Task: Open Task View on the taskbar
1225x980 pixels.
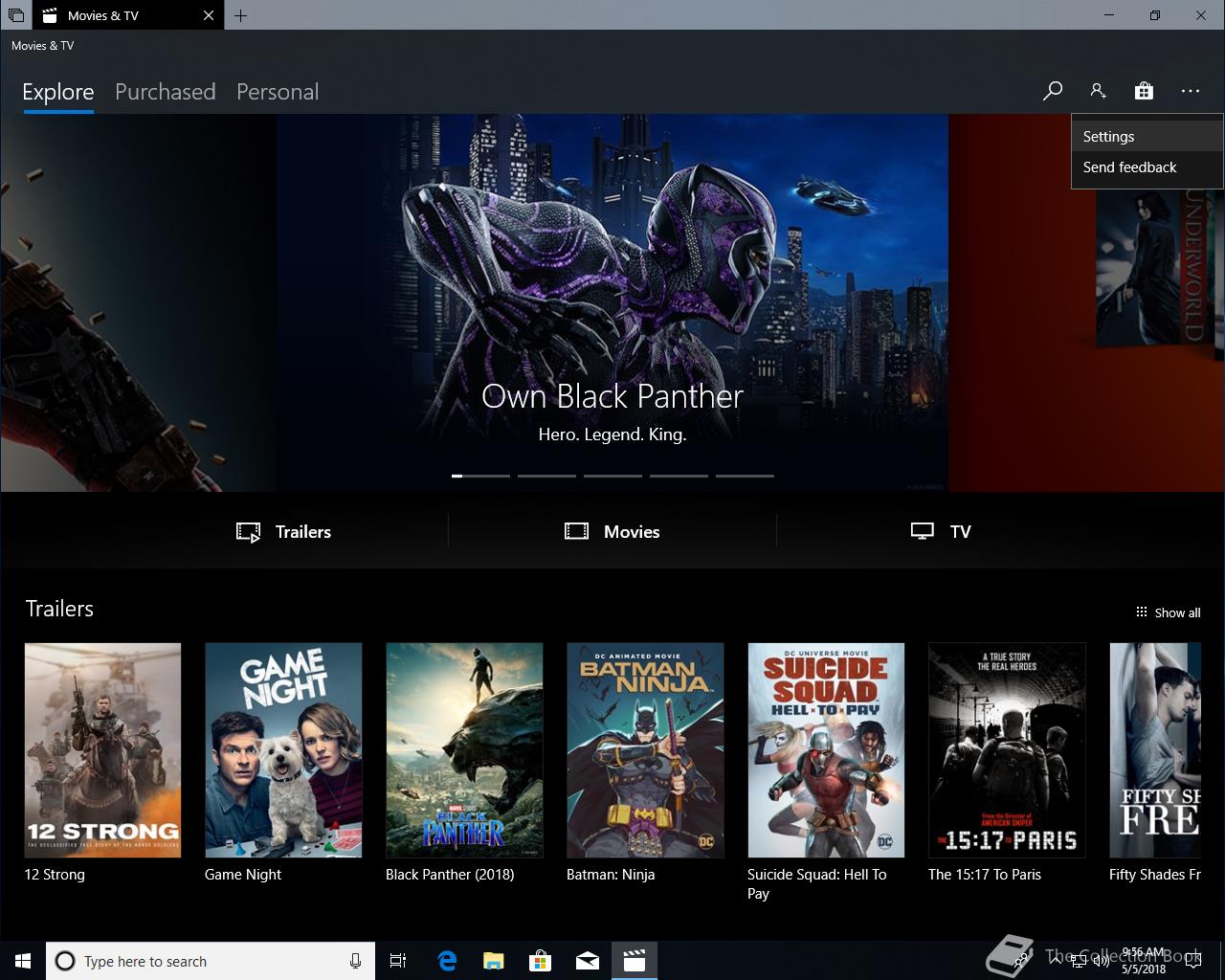Action: [398, 961]
